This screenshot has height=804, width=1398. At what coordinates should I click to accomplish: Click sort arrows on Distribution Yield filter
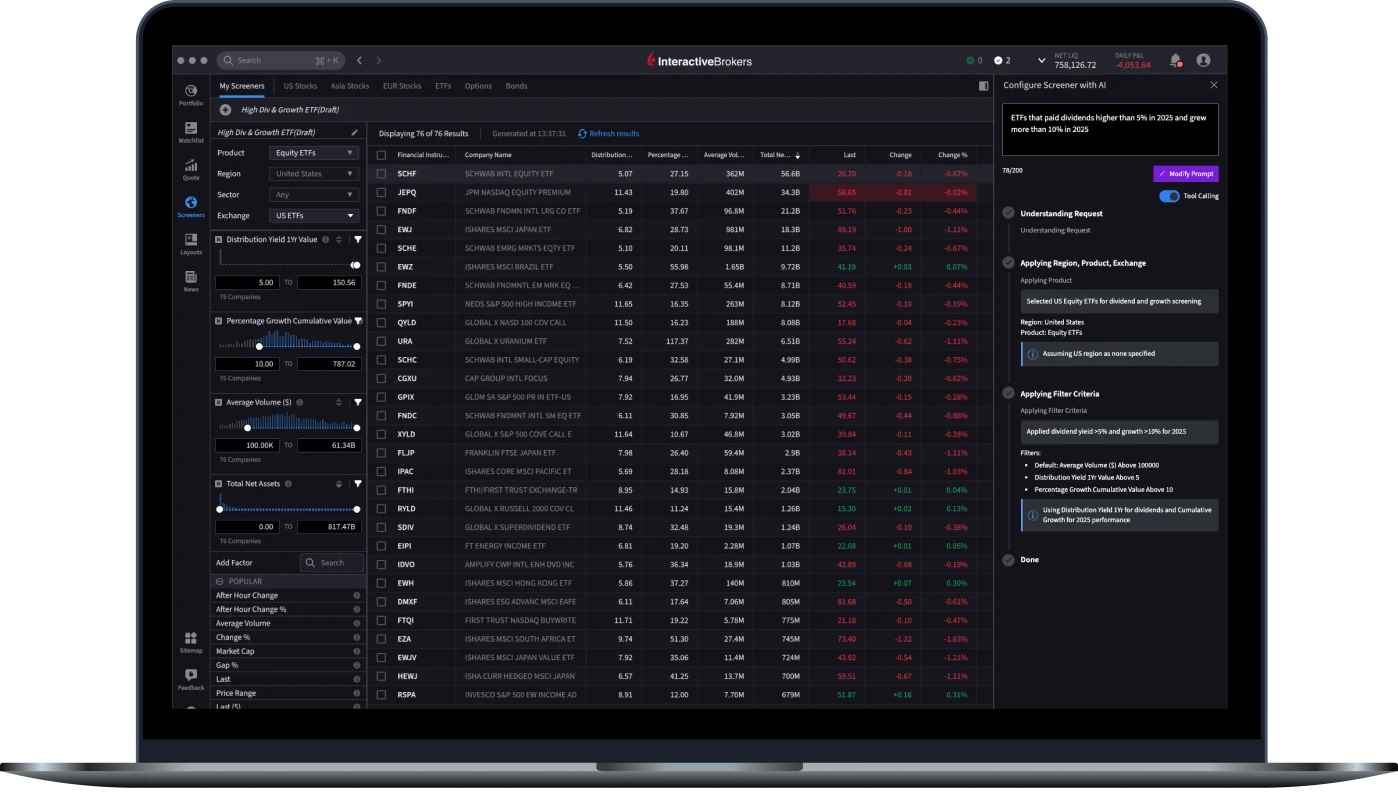(x=339, y=239)
